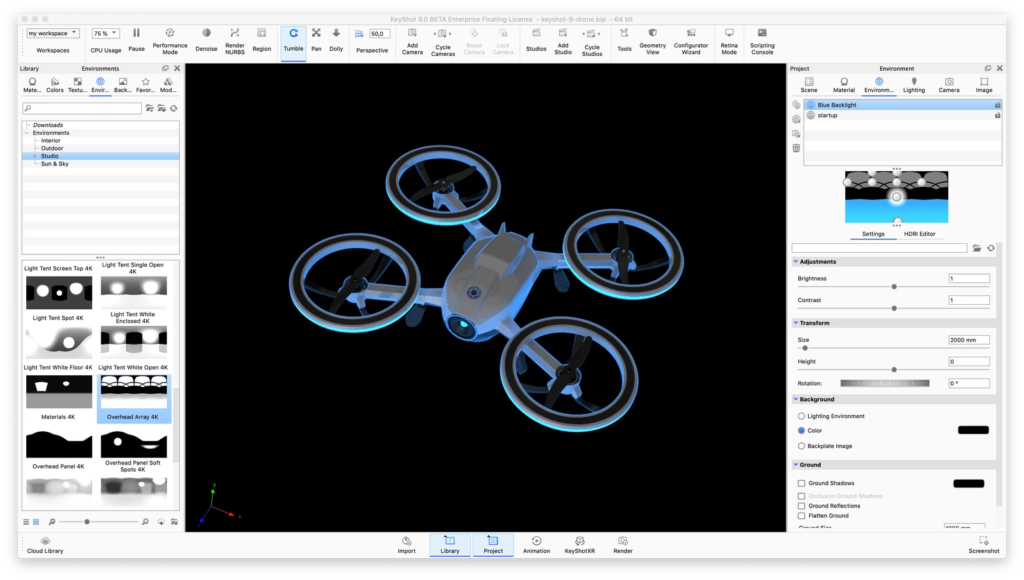Collapse the Transform section

point(796,323)
